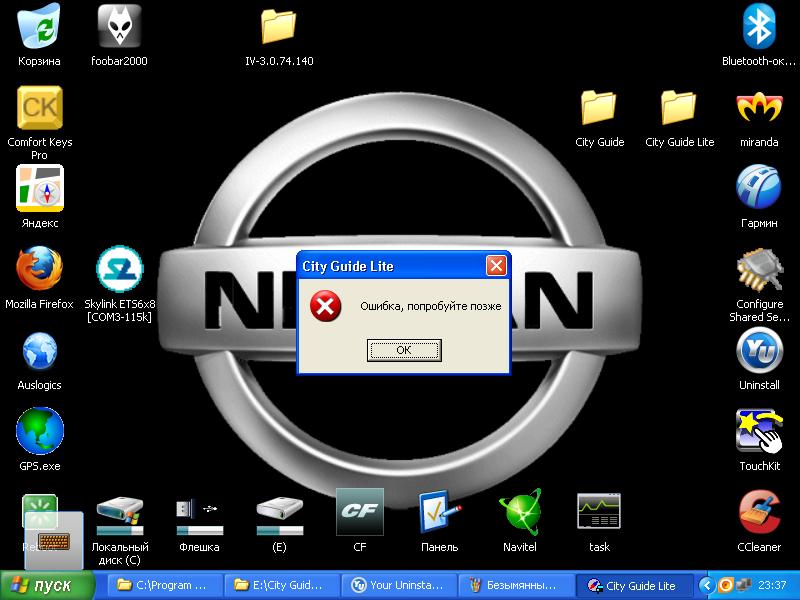The height and width of the screenshot is (600, 800).
Task: Switch to the C:\Program taskbar window
Action: pyautogui.click(x=163, y=585)
